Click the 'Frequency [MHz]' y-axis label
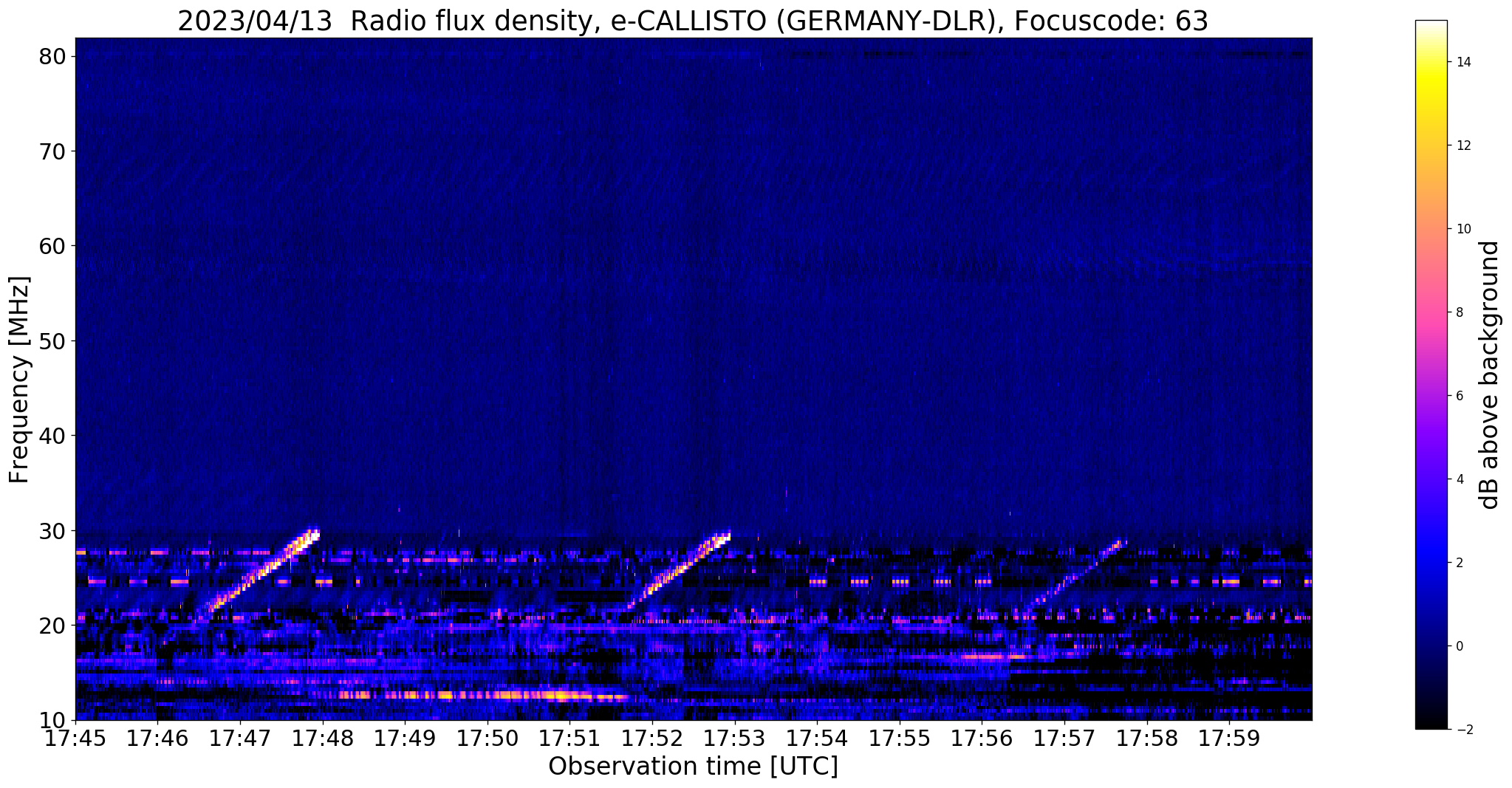 (x=19, y=380)
